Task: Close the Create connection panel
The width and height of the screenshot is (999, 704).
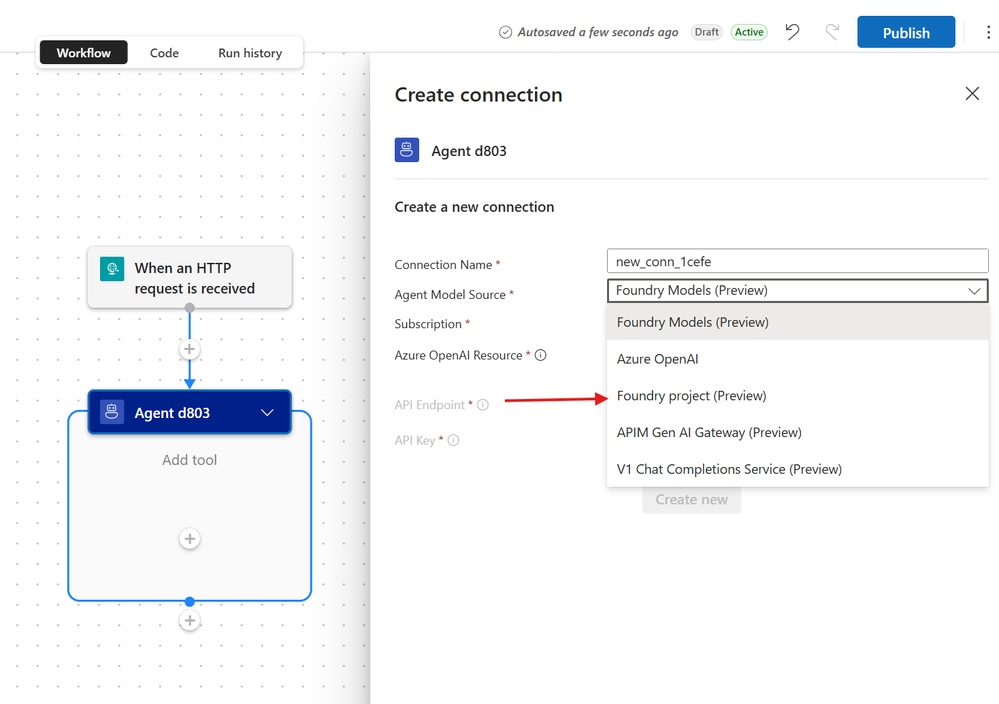Action: [972, 94]
